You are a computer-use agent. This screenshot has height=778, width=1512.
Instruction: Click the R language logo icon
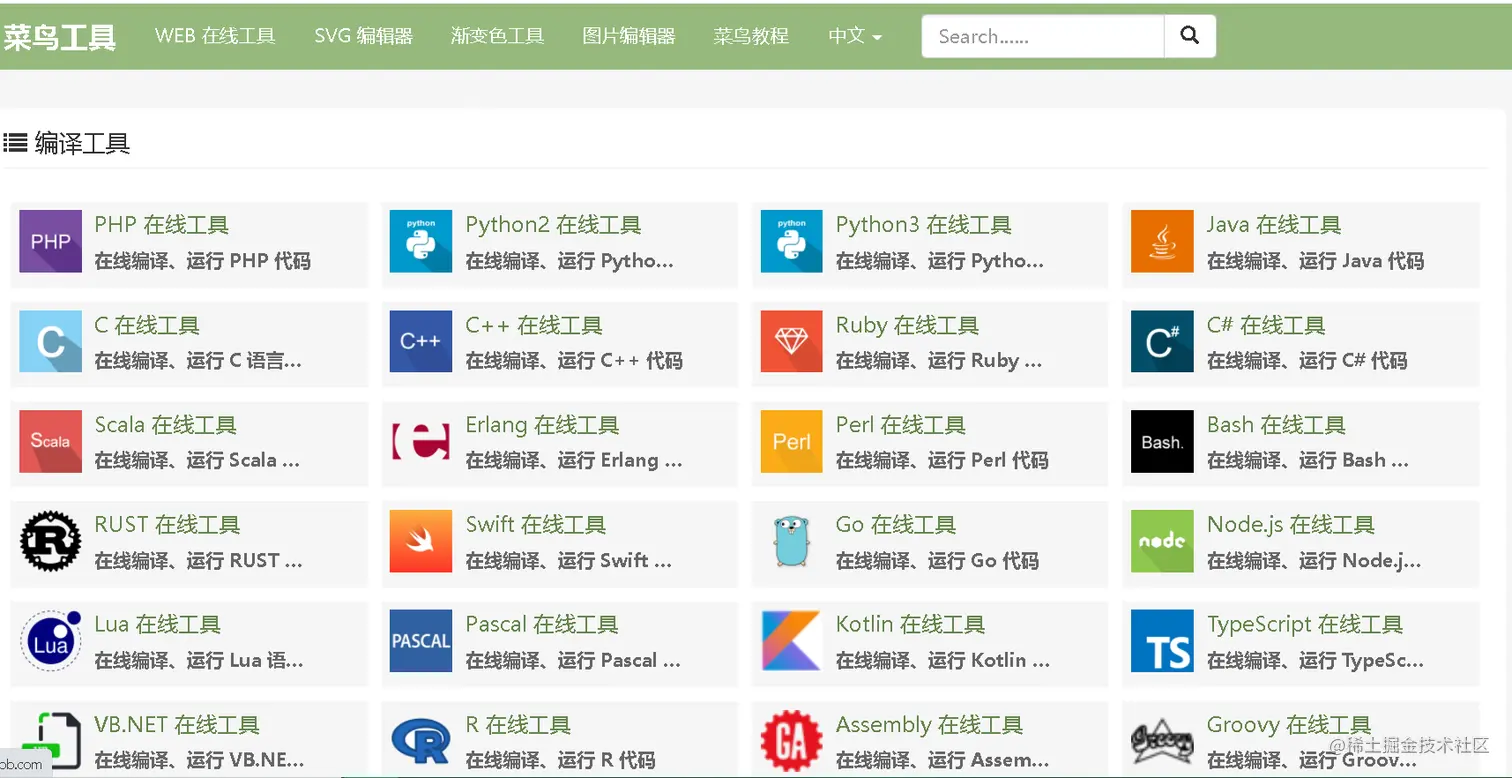tap(421, 741)
